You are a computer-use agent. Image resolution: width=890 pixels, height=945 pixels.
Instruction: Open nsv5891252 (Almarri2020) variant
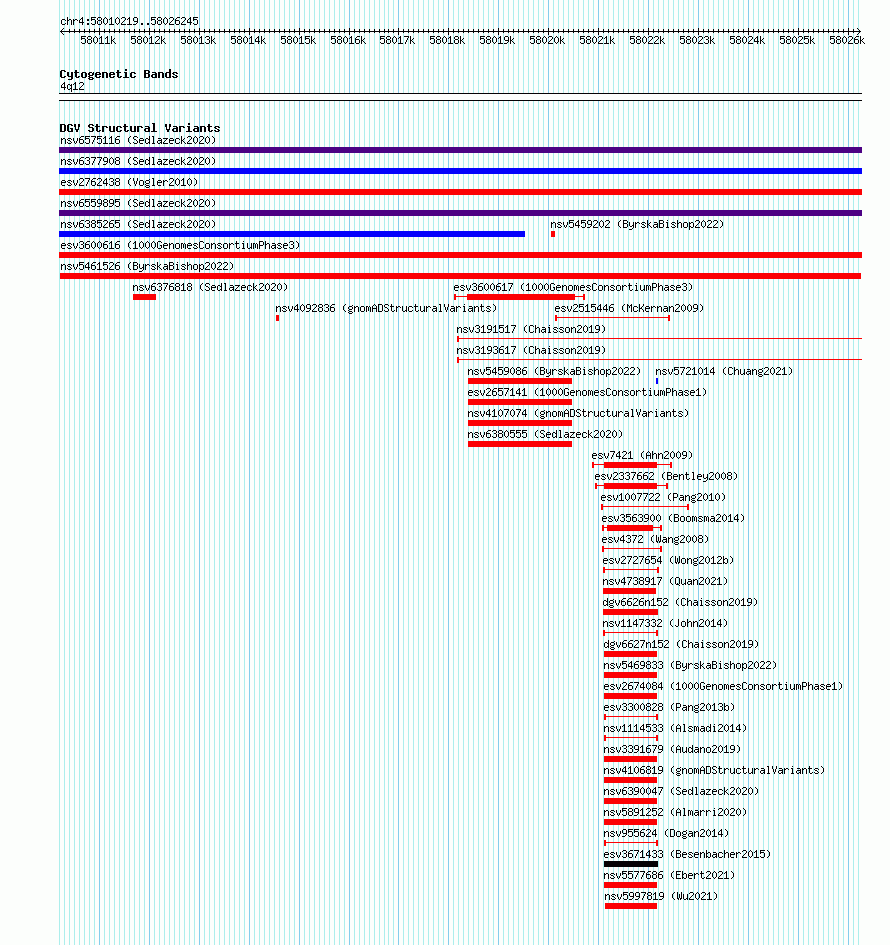click(675, 812)
